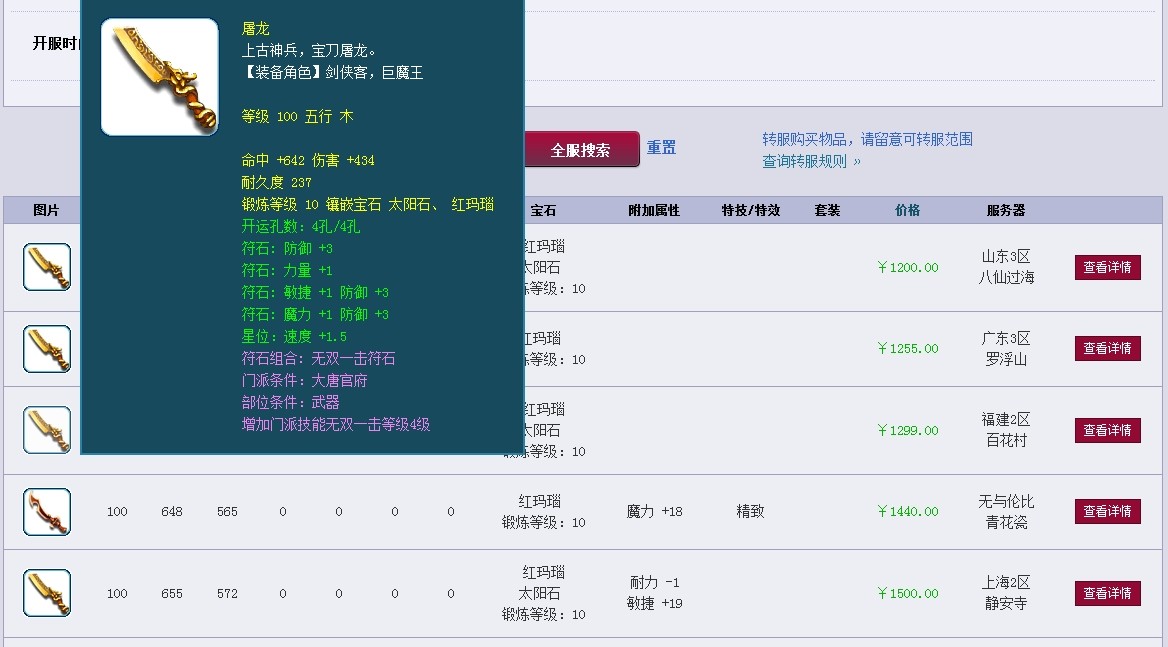Click the 宝石 column header

[x=543, y=210]
